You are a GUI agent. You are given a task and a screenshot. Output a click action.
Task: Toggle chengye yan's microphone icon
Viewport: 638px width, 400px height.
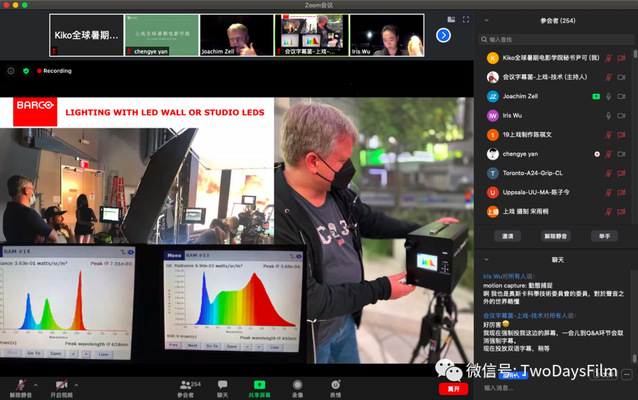click(x=608, y=154)
